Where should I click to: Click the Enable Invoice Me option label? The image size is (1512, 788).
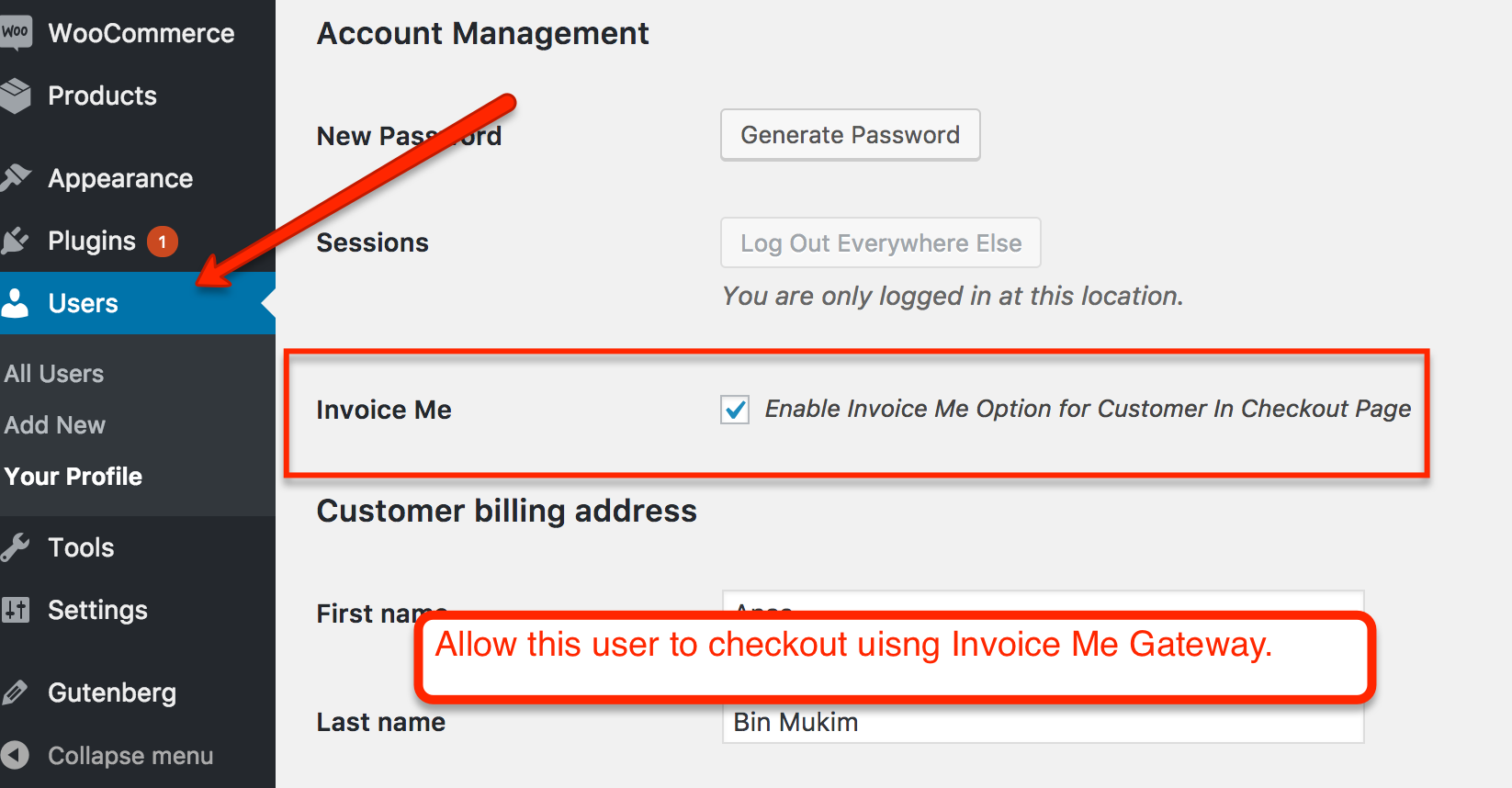[1088, 409]
